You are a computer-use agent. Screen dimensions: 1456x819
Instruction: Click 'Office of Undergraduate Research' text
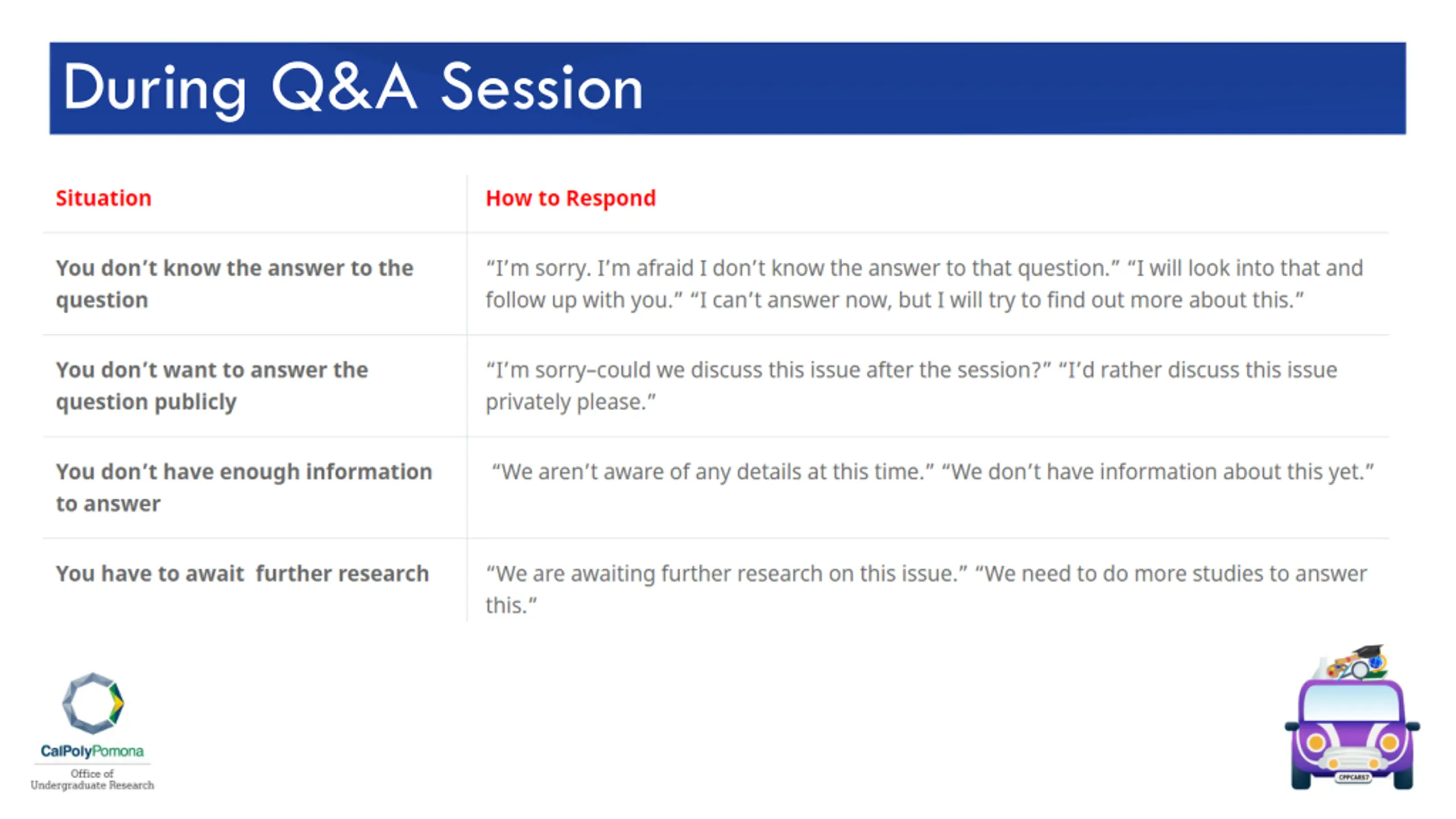click(92, 779)
